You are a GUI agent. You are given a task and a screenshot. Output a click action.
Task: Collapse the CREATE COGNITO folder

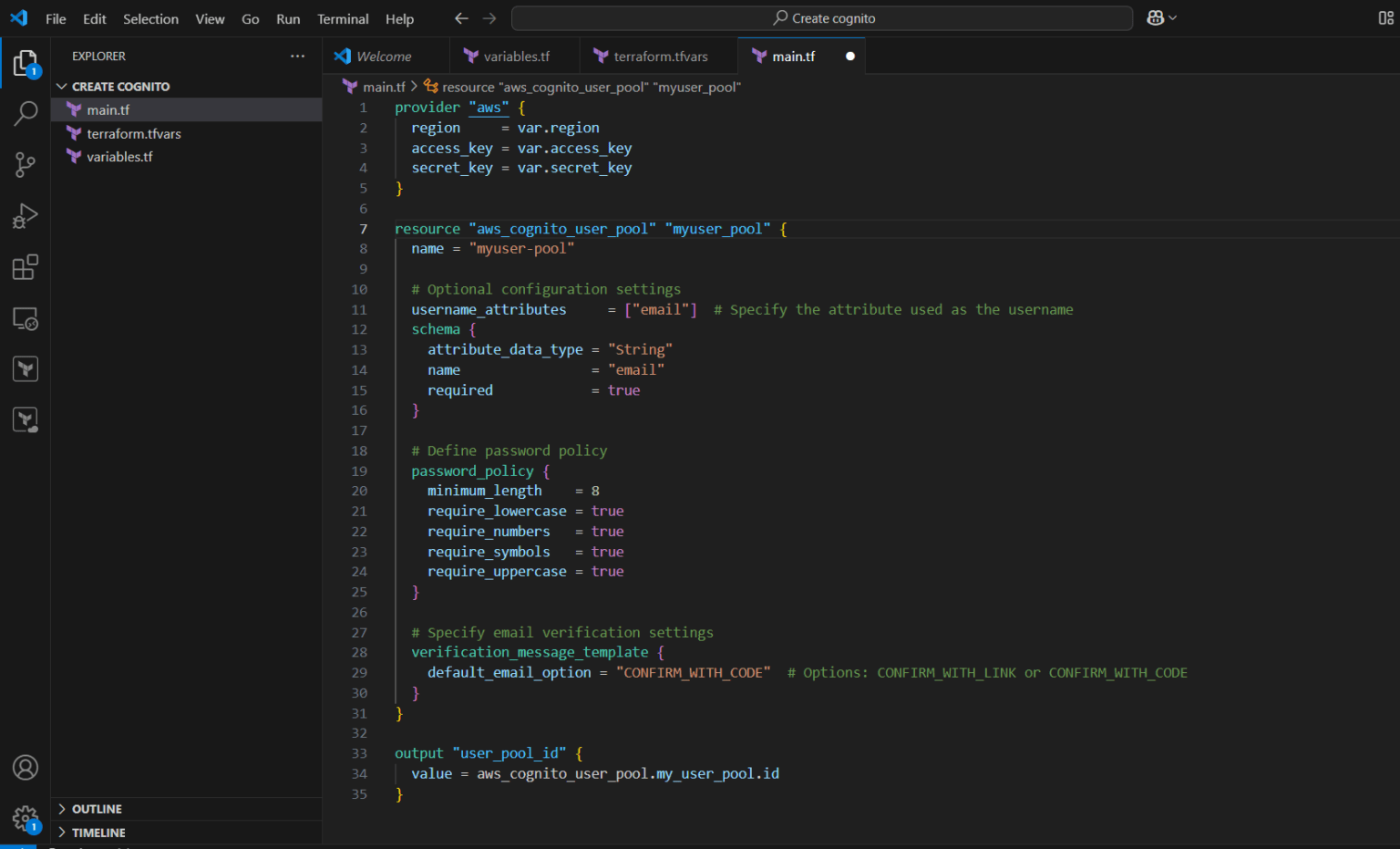tap(61, 86)
